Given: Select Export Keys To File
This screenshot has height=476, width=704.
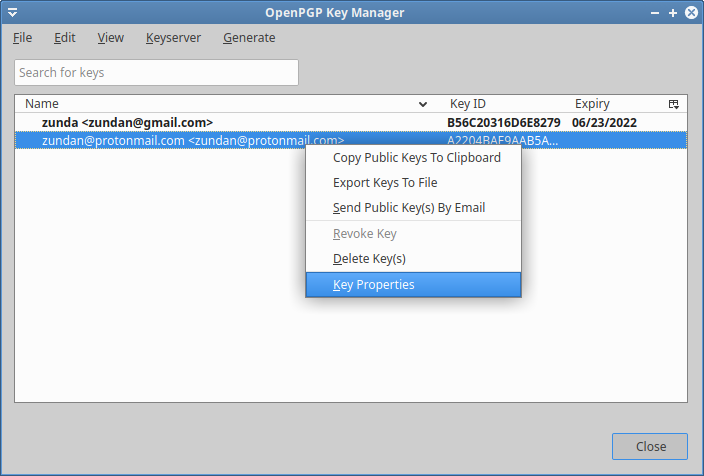Looking at the screenshot, I should coord(414,183).
